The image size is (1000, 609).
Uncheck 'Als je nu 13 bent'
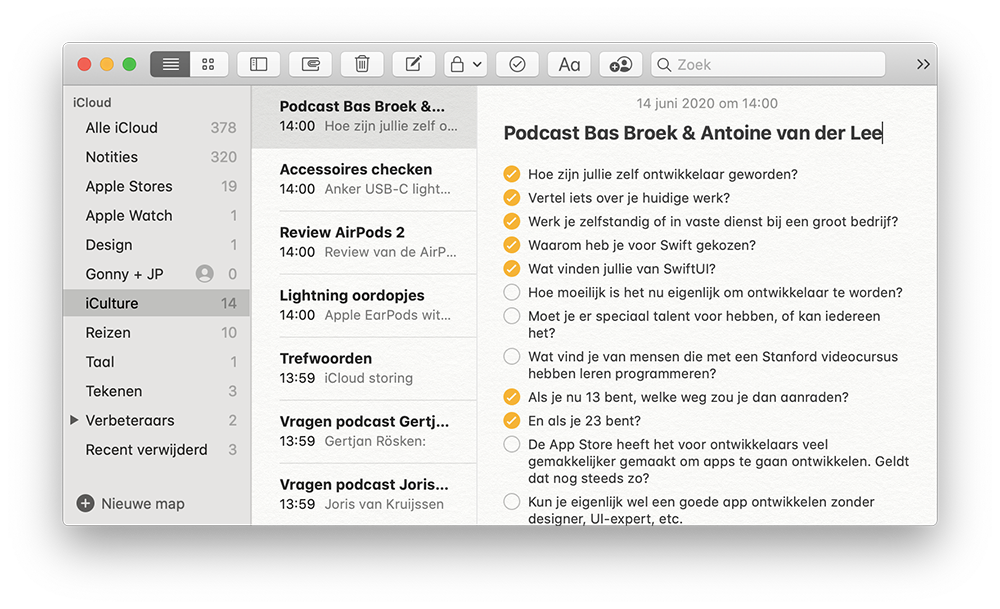(511, 397)
